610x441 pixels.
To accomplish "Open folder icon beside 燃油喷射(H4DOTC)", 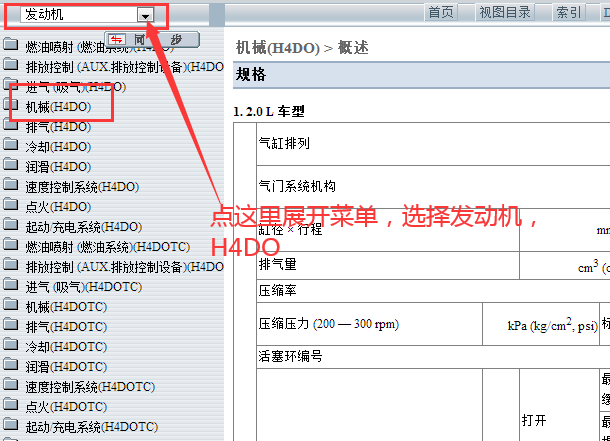I will click(x=11, y=244).
